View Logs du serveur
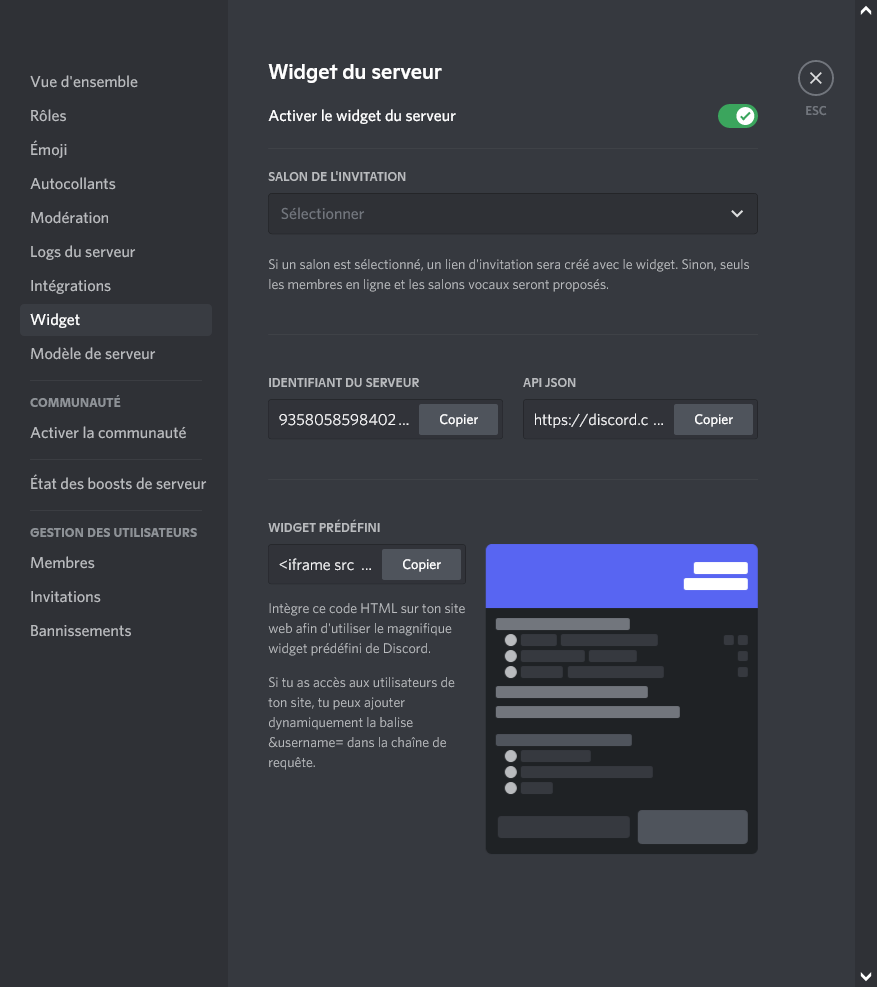The height and width of the screenshot is (987, 877). (82, 252)
